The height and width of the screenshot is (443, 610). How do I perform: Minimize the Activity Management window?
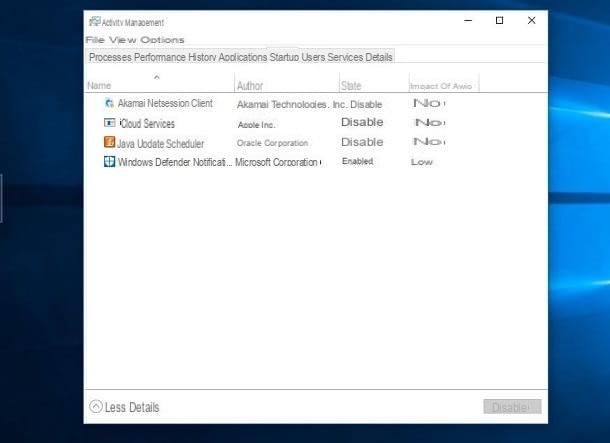468,20
